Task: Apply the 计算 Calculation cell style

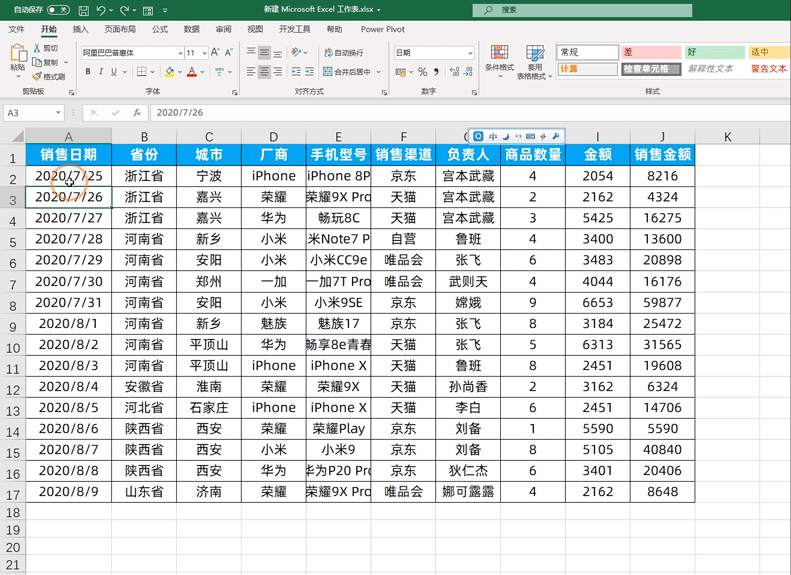Action: [587, 69]
